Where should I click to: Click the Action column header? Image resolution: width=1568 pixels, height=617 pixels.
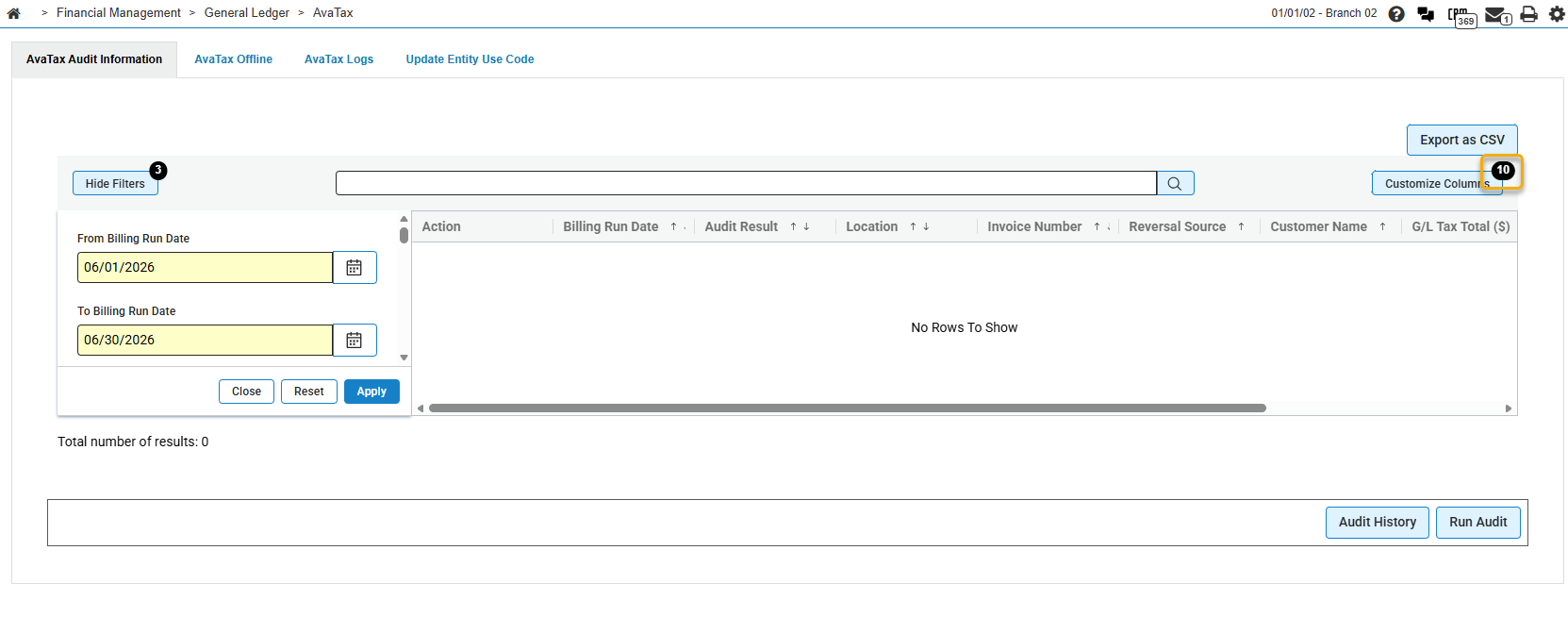[x=441, y=226]
